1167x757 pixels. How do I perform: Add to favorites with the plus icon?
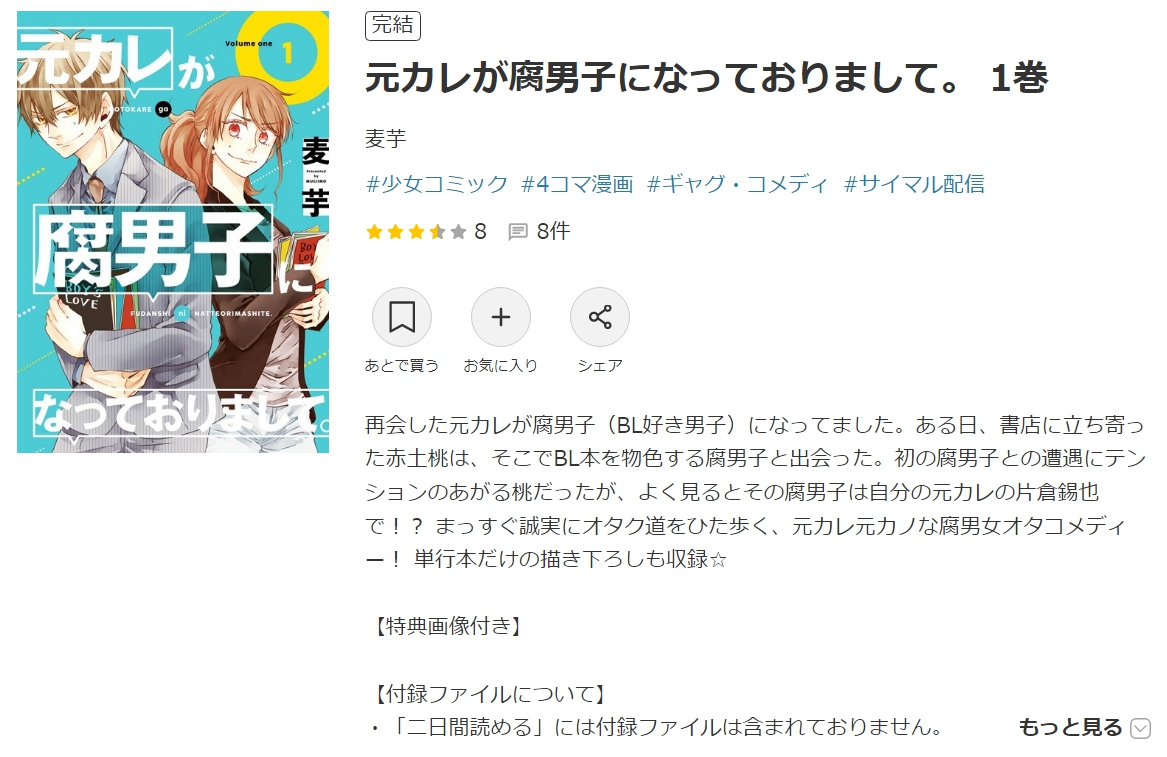pyautogui.click(x=501, y=317)
